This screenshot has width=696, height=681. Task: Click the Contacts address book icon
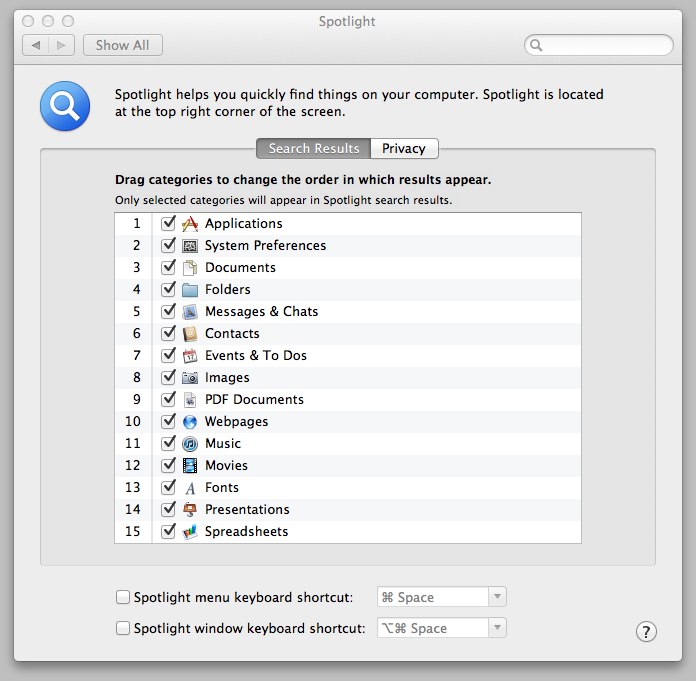(x=190, y=334)
